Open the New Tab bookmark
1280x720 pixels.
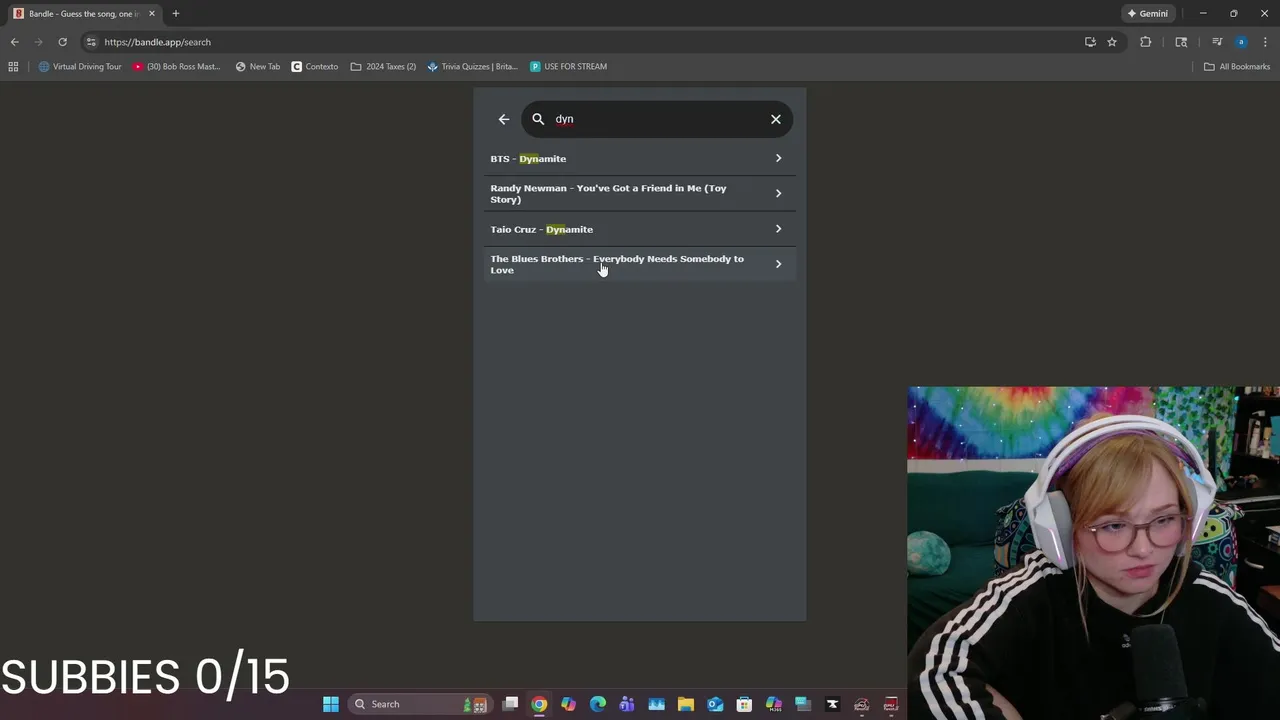click(258, 67)
